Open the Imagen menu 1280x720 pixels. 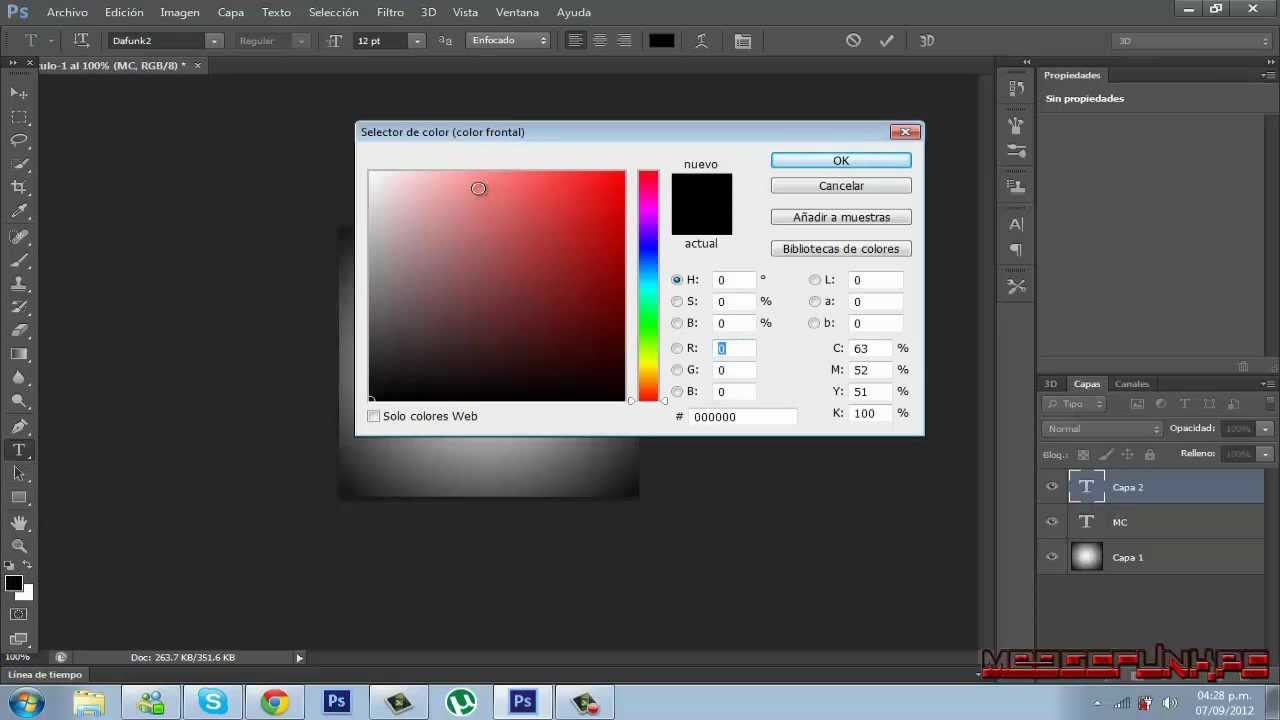[x=180, y=12]
